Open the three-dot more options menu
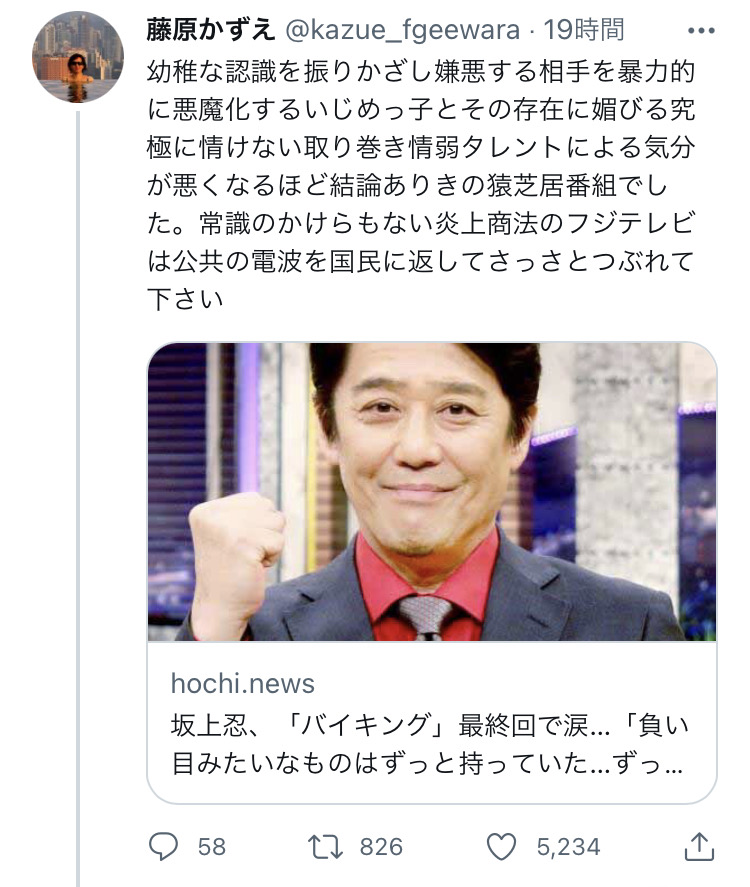Screen dimensions: 750x887 [x=701, y=31]
